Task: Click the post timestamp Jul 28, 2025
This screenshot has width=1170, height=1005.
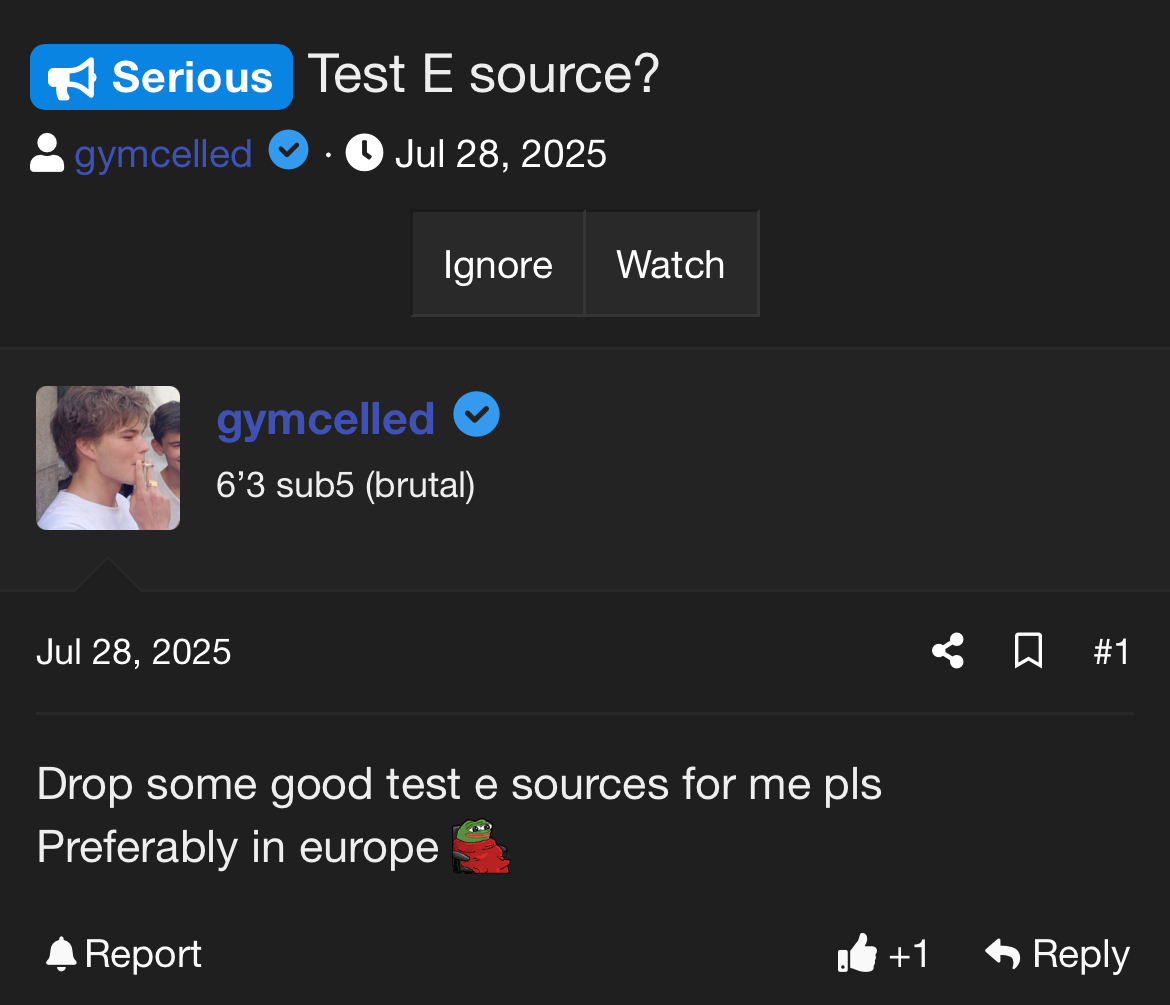Action: click(134, 652)
